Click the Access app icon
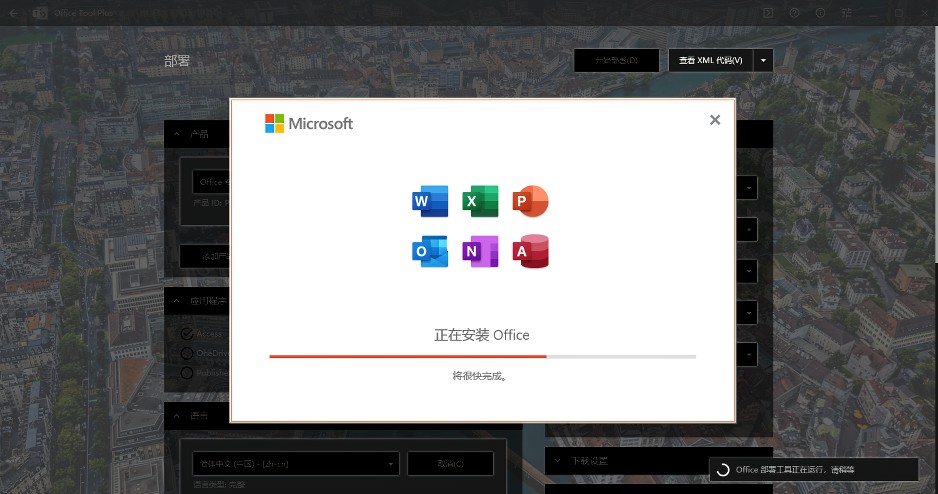 click(531, 251)
